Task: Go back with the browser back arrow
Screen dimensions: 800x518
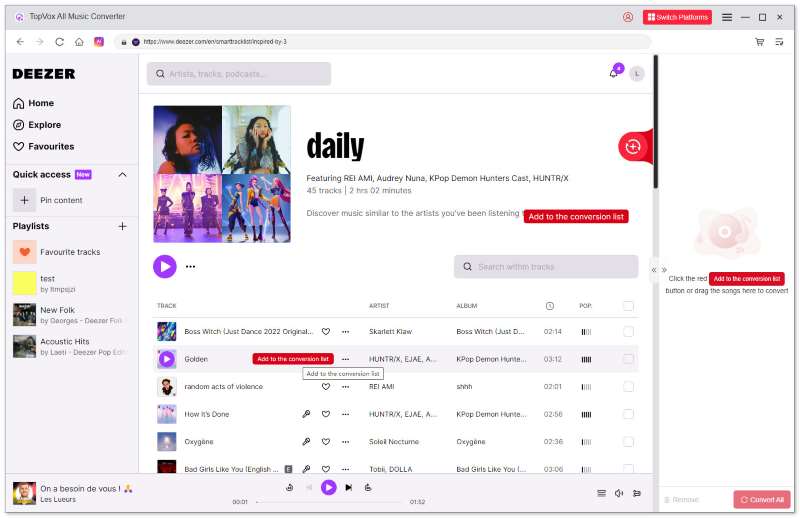Action: (x=20, y=42)
